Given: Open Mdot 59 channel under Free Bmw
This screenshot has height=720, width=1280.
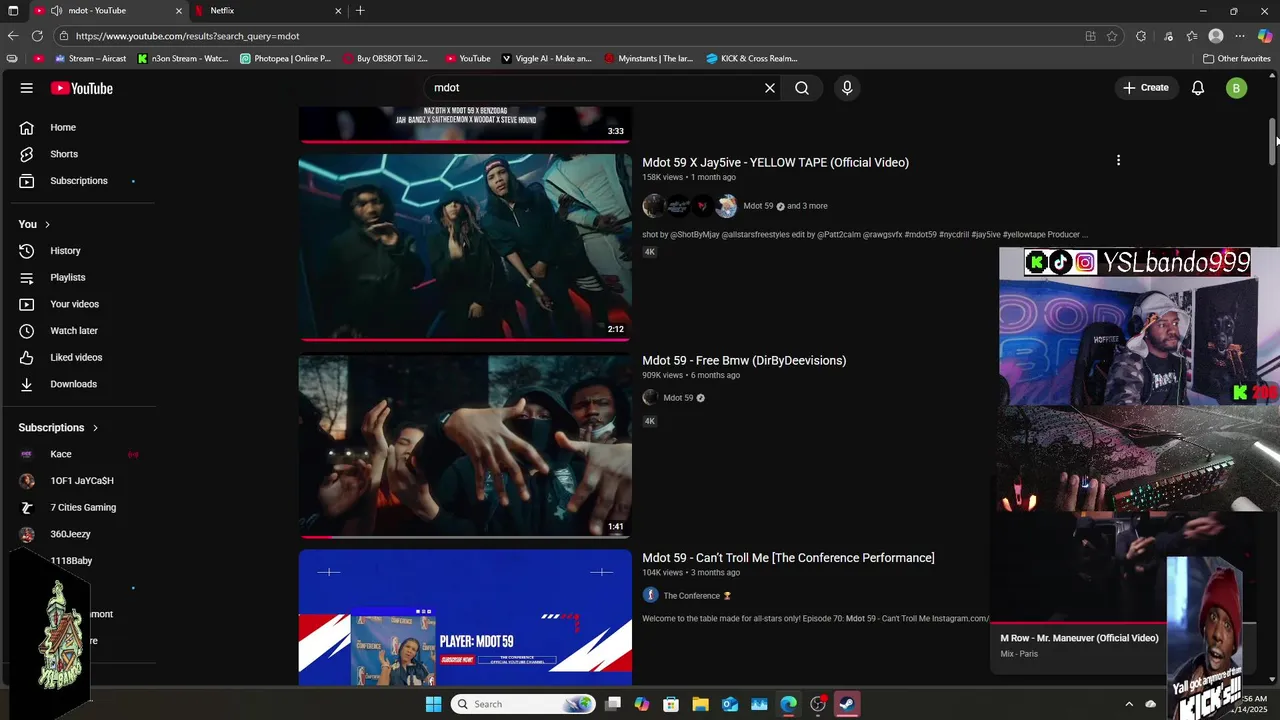Looking at the screenshot, I should 678,398.
